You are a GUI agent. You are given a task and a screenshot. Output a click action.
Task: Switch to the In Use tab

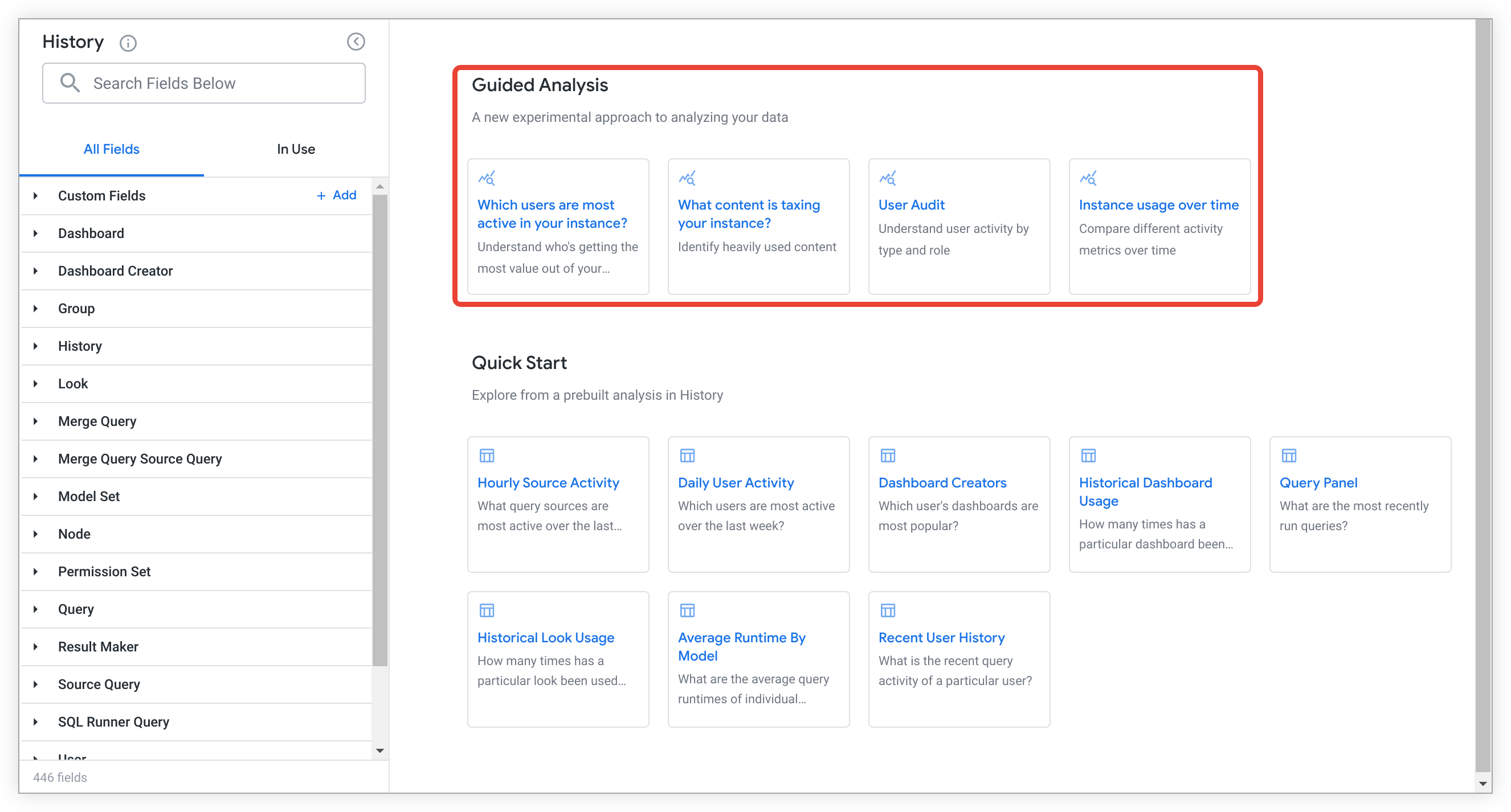click(296, 149)
